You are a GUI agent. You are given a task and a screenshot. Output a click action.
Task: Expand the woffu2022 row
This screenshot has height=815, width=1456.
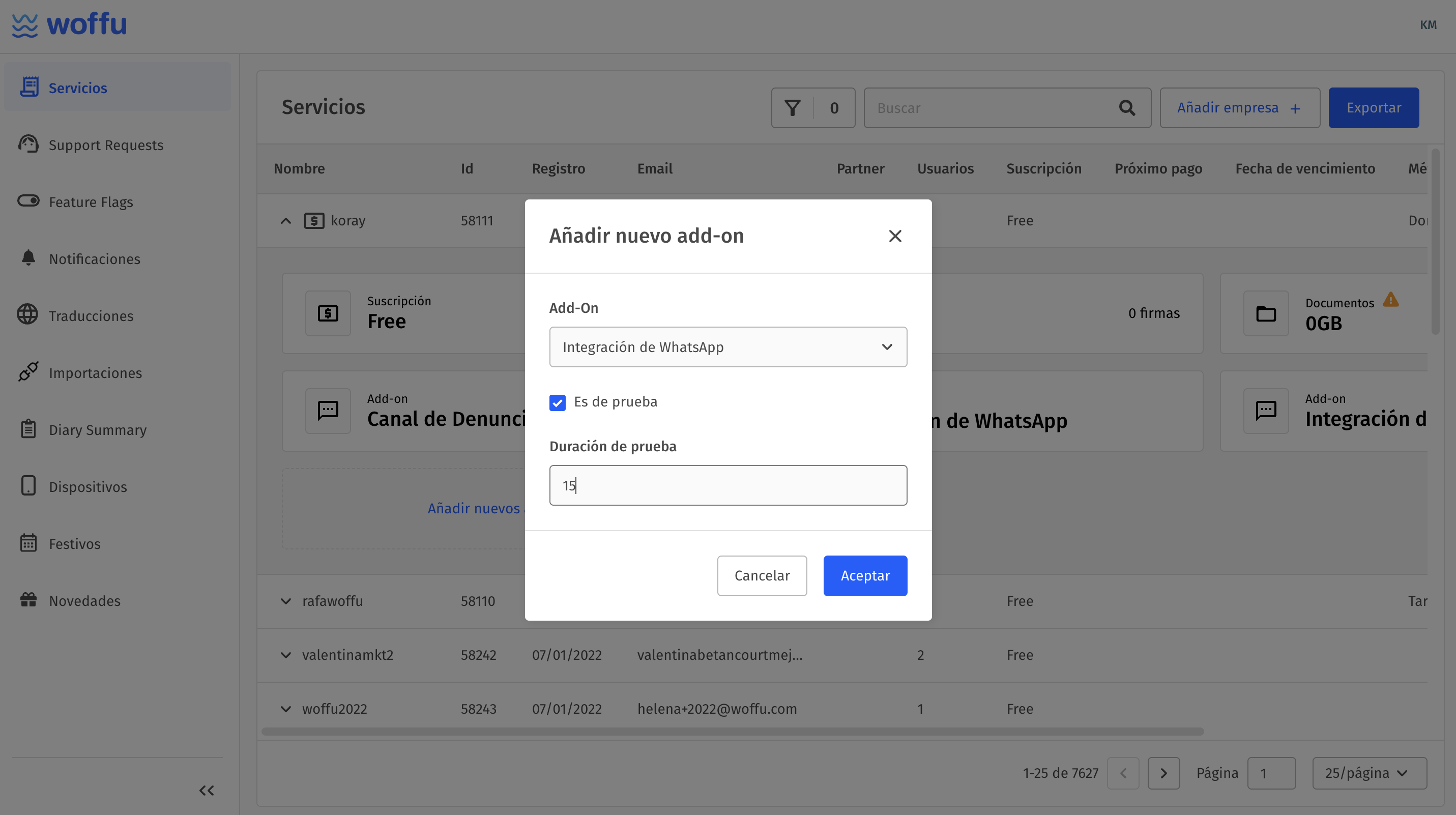[x=286, y=708]
